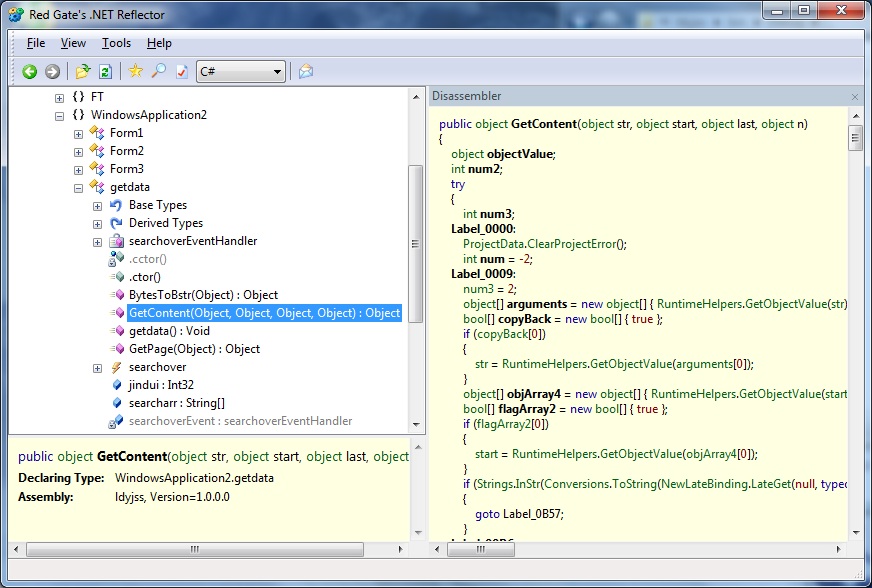Open the Tools menu
This screenshot has height=588, width=872.
point(116,43)
